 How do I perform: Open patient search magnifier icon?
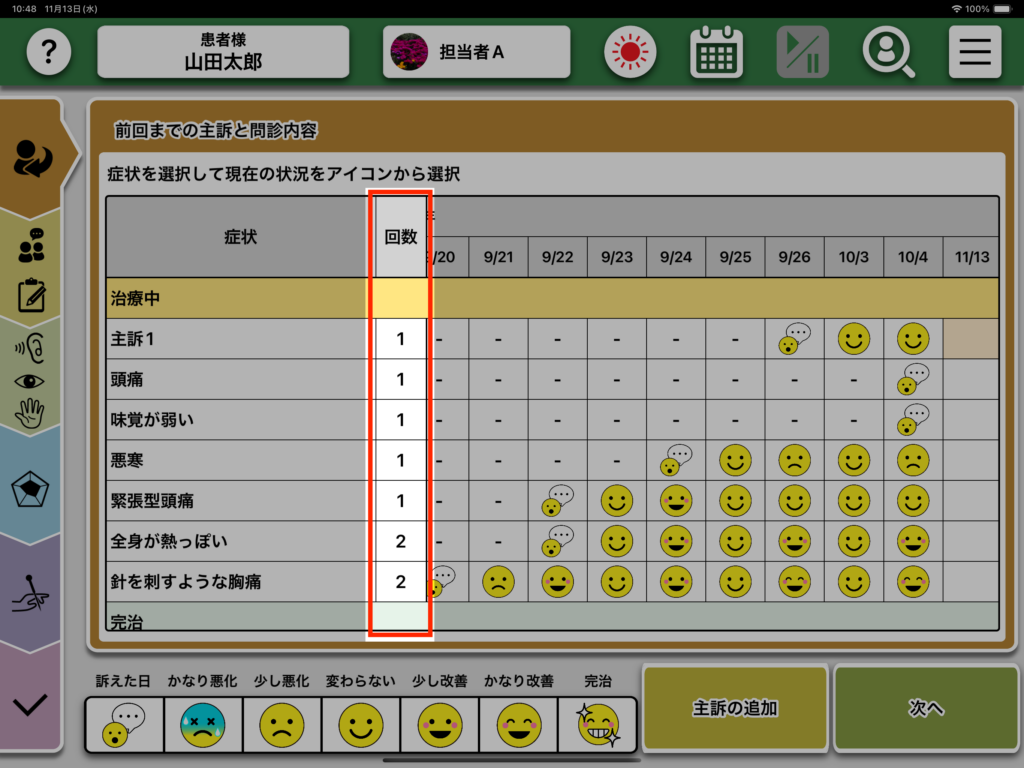pyautogui.click(x=888, y=52)
